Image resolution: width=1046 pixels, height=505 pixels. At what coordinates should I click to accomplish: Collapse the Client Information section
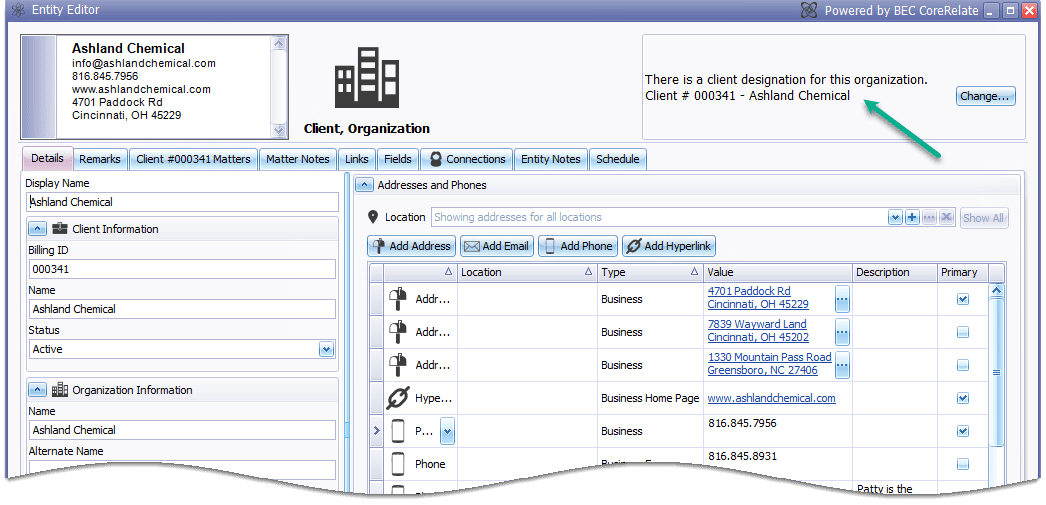(38, 229)
